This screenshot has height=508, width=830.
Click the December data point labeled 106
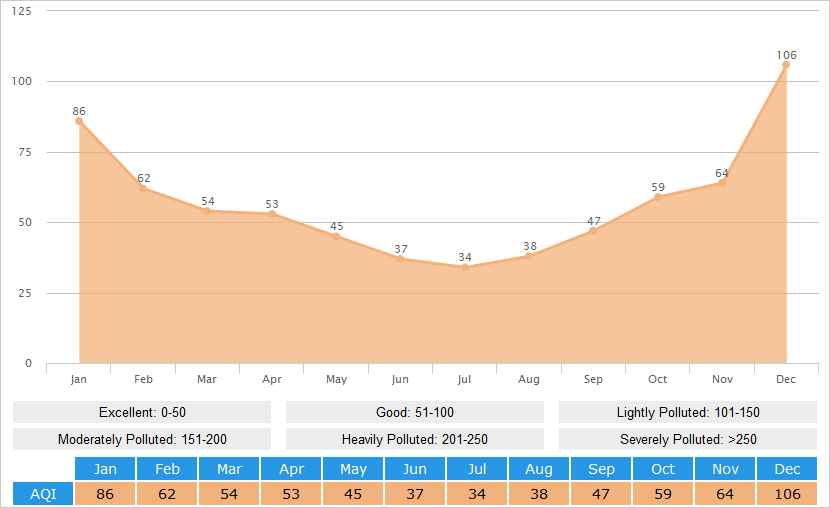pyautogui.click(x=786, y=65)
